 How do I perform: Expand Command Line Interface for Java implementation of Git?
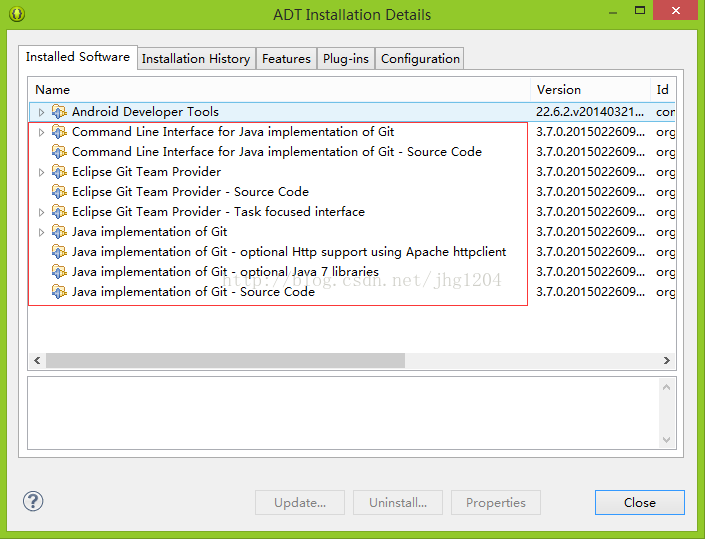pos(41,132)
